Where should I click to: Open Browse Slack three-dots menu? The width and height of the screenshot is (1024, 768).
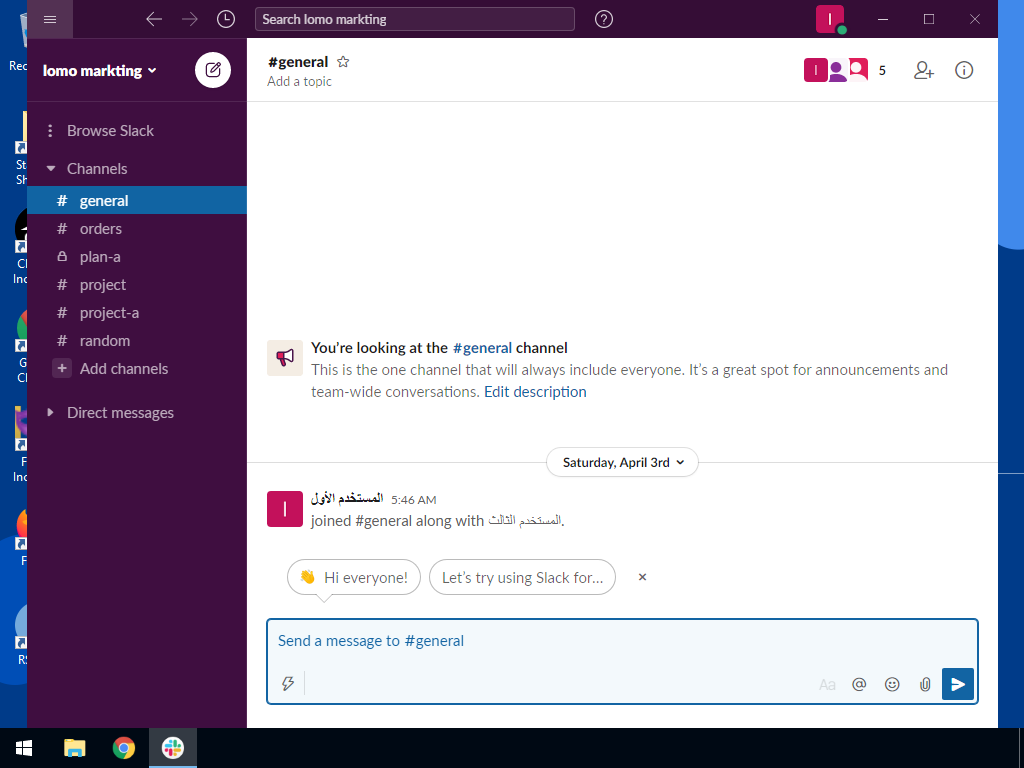click(50, 131)
